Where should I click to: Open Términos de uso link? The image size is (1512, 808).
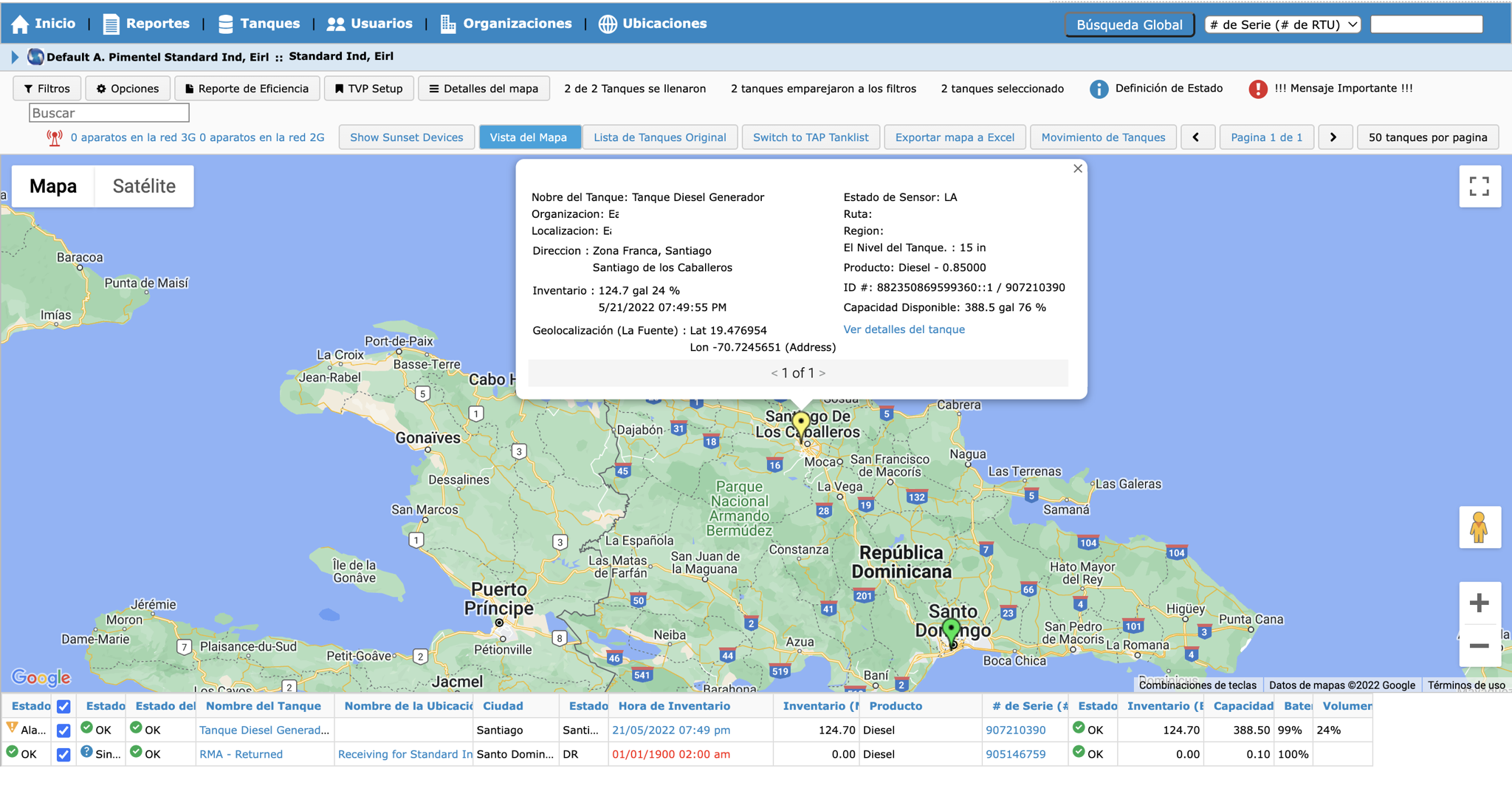coord(1466,685)
